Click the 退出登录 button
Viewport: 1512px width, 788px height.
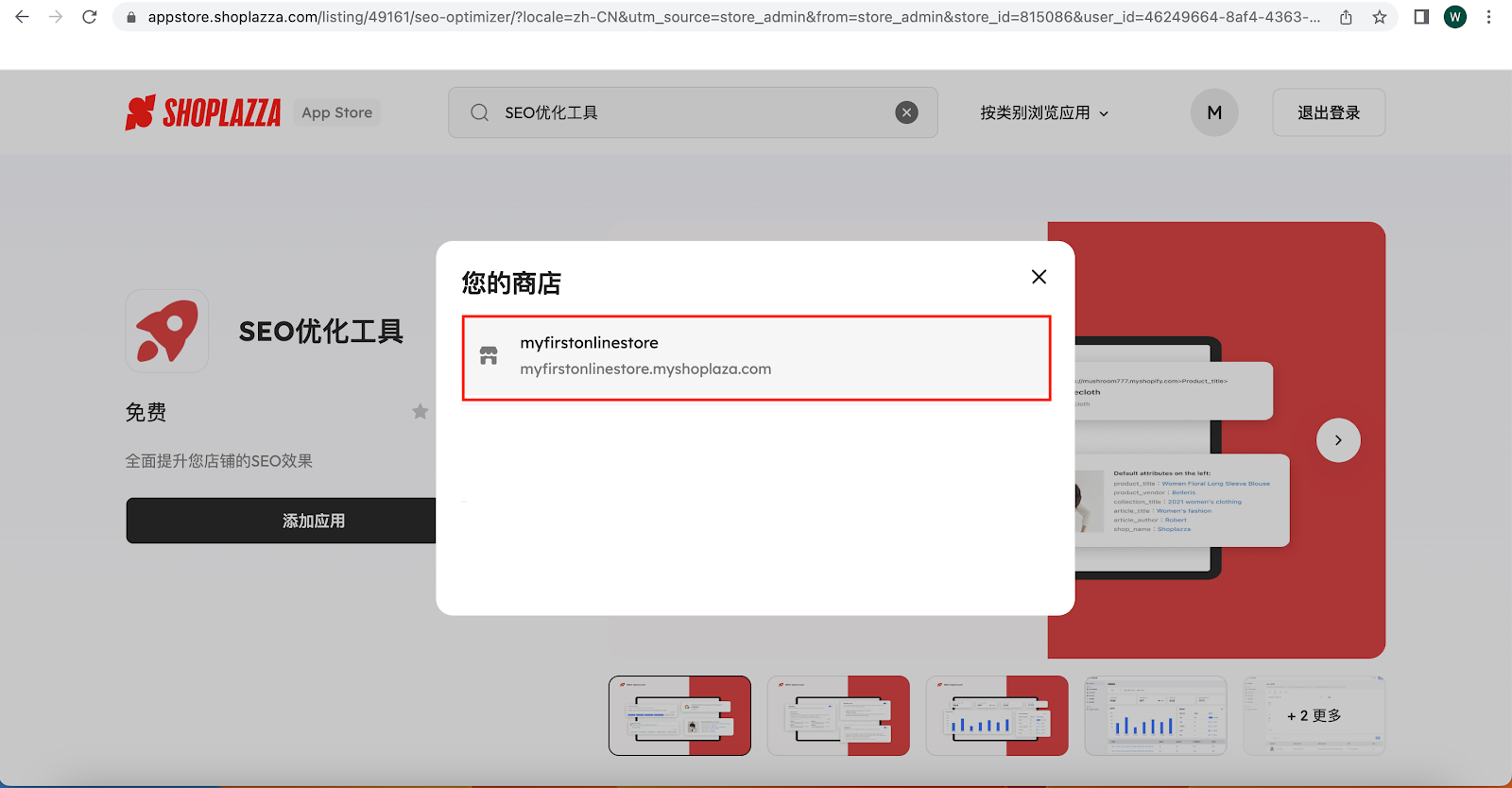tap(1329, 112)
